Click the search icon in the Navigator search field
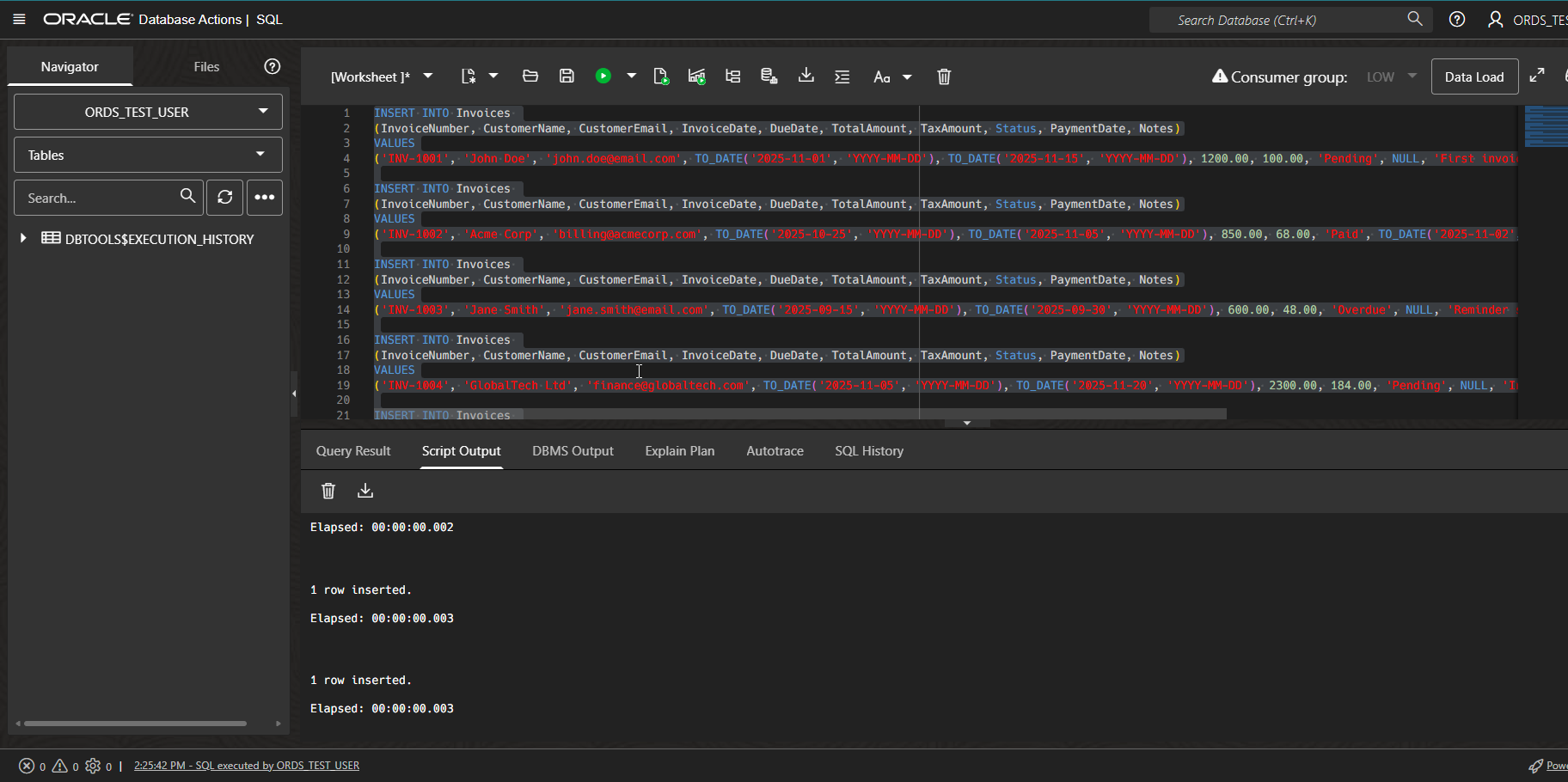 pos(188,197)
